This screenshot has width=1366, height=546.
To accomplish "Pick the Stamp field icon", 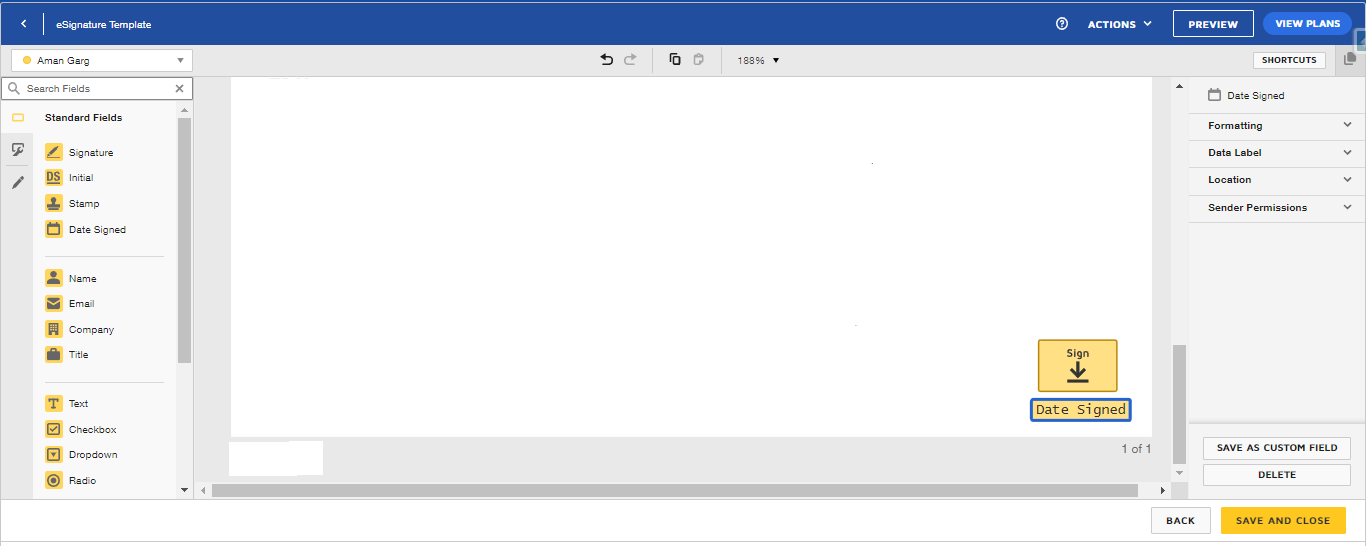I will (x=54, y=203).
